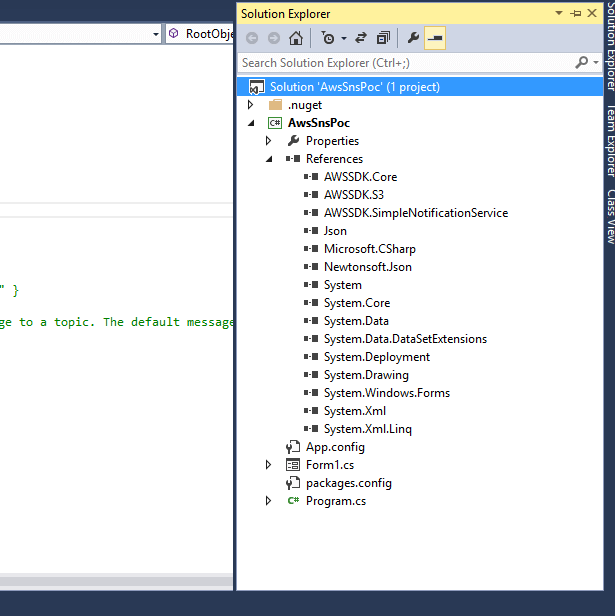Click the search magnifier icon

click(582, 62)
